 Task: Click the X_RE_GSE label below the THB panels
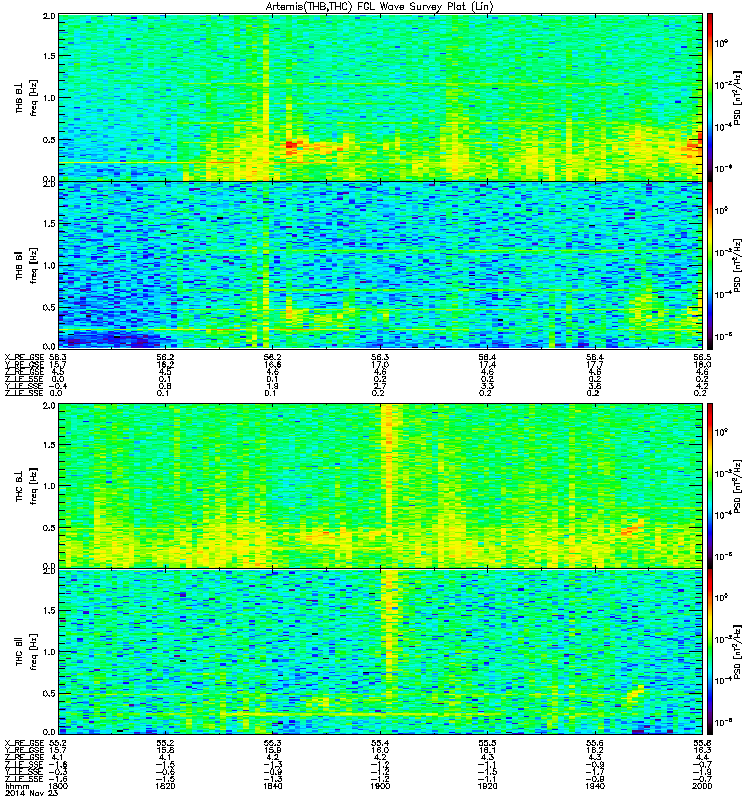pyautogui.click(x=24, y=357)
